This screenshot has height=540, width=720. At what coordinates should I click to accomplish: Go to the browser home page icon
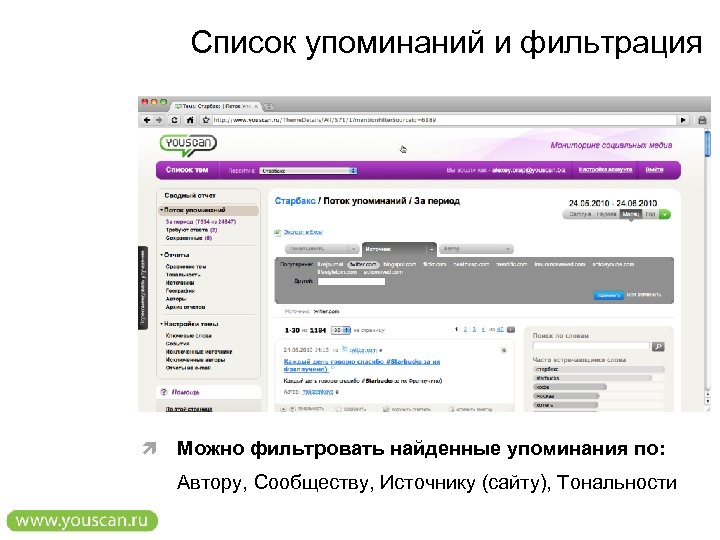pos(190,120)
